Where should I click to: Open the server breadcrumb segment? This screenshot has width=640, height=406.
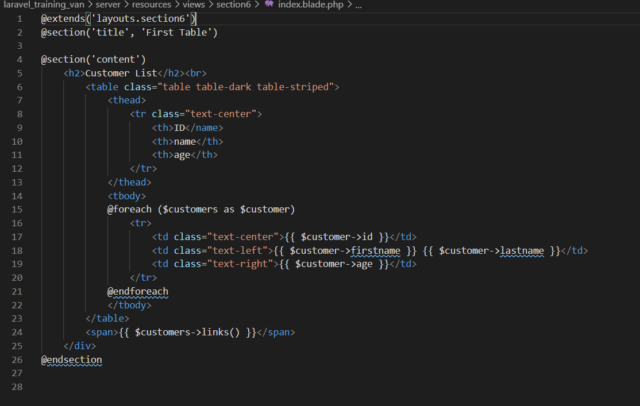[108, 5]
